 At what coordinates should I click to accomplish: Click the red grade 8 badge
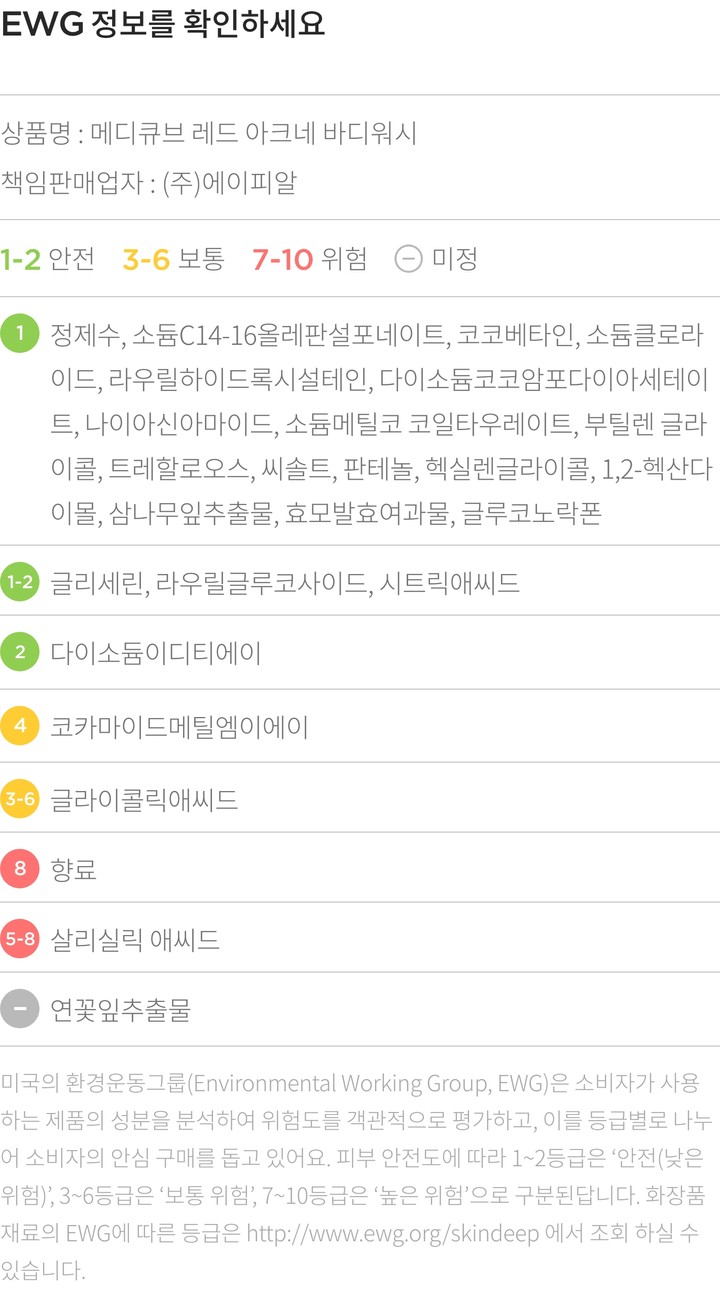pos(20,869)
